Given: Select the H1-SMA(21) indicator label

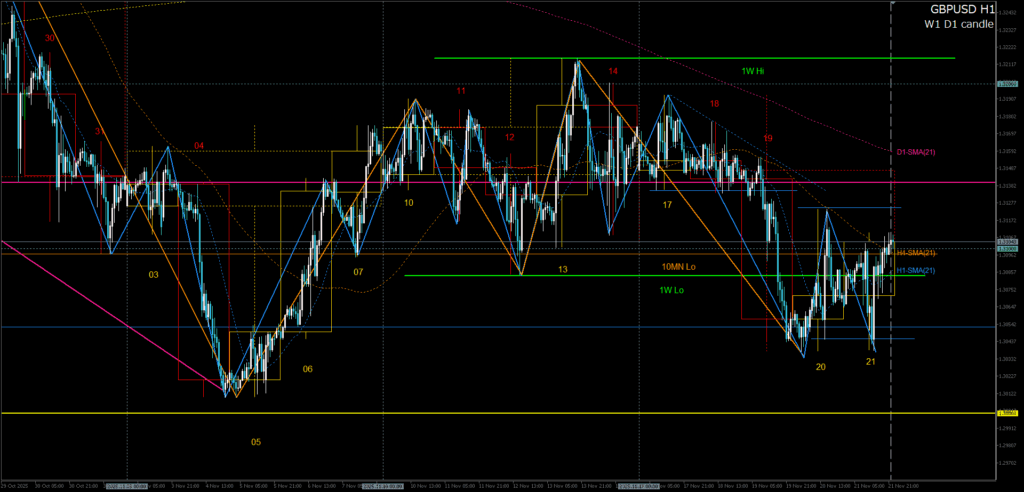Looking at the screenshot, I should point(915,271).
